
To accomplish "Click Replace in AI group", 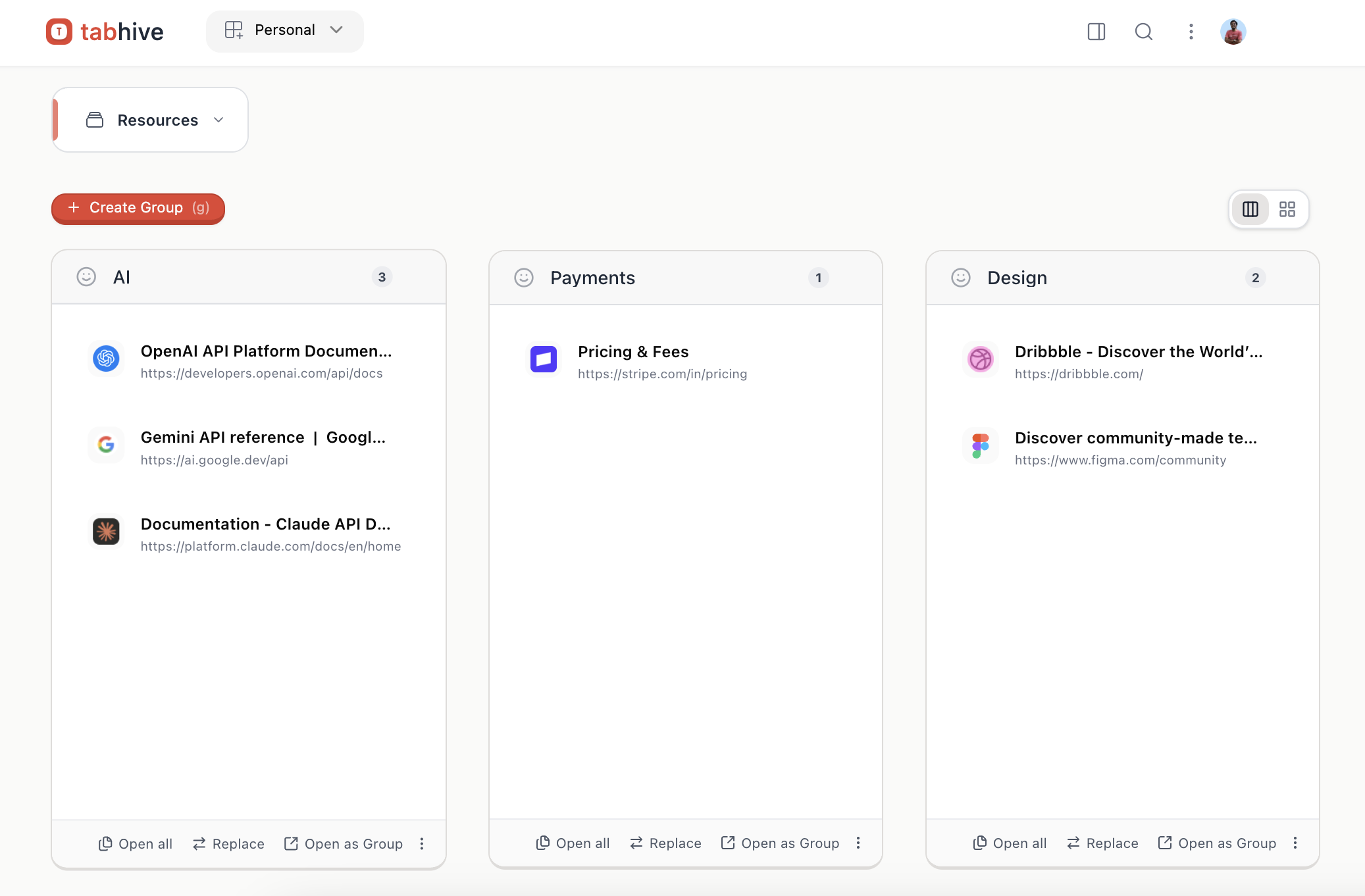I will pos(228,843).
